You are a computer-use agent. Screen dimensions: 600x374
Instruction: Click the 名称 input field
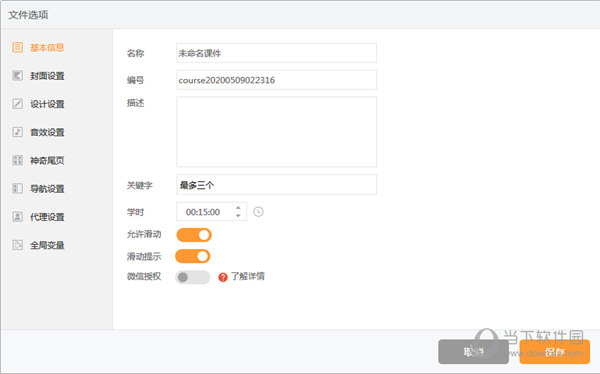[276, 53]
